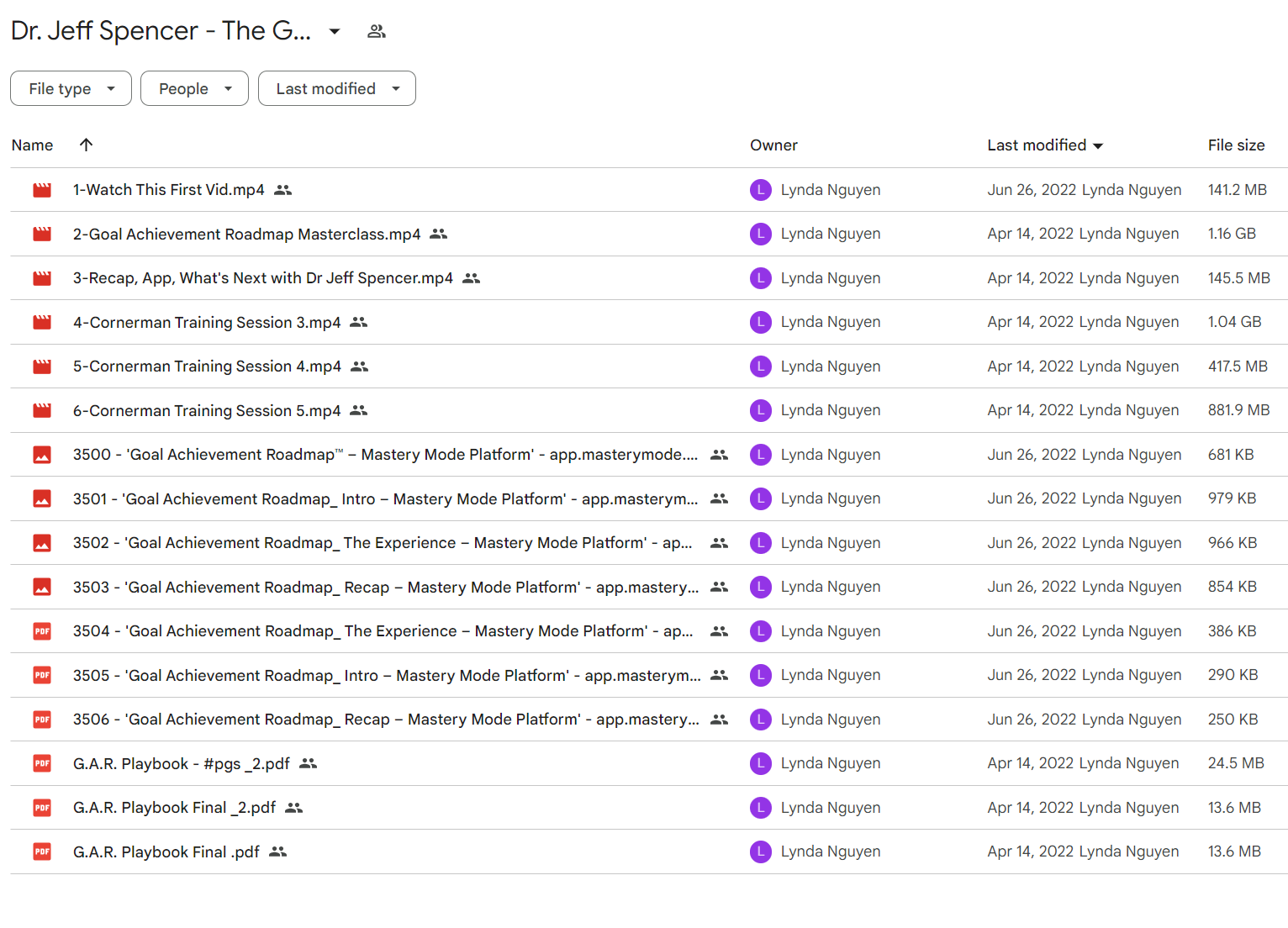
Task: Click the shared icon on the 3500 file row
Action: (719, 455)
